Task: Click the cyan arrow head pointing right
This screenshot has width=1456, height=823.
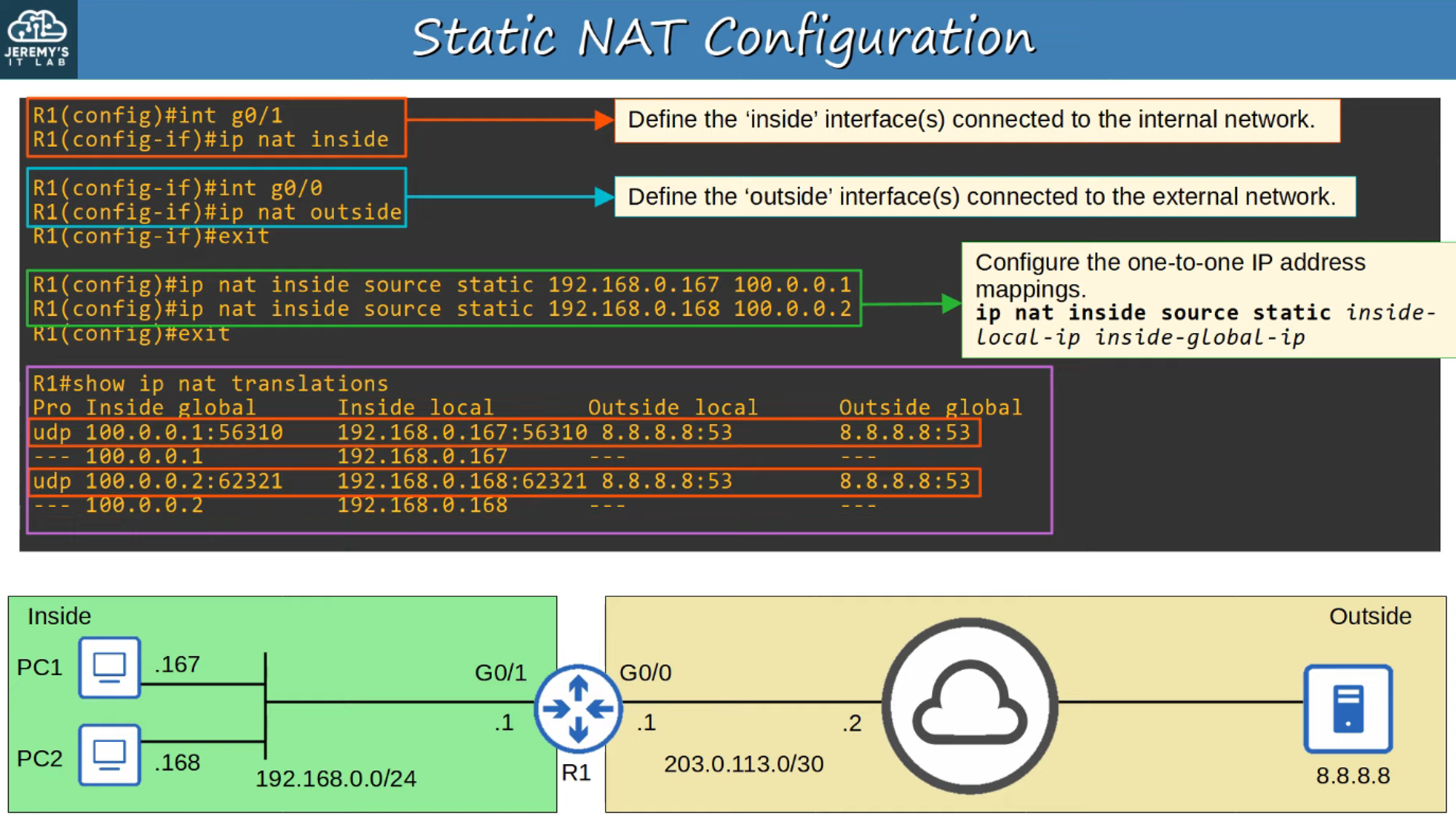Action: 604,197
